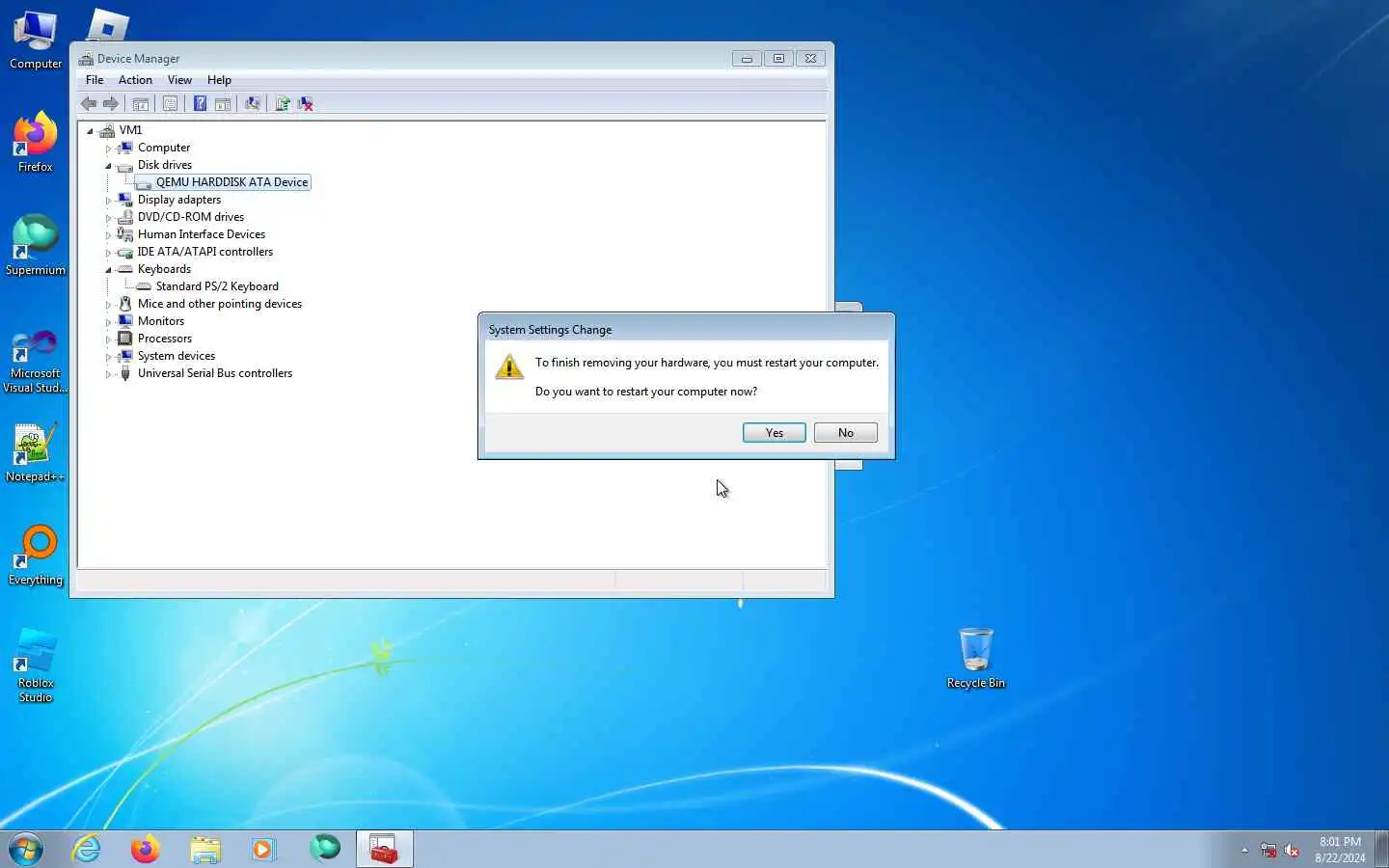The width and height of the screenshot is (1389, 868).
Task: Click the Universal Serial Bus controllers icon
Action: click(x=124, y=374)
